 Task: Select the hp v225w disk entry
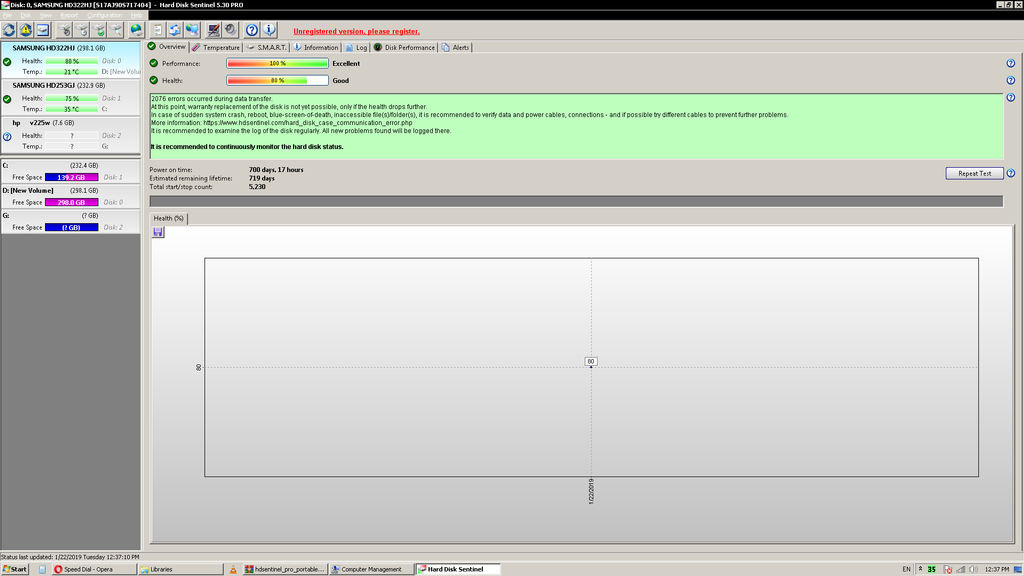71,135
